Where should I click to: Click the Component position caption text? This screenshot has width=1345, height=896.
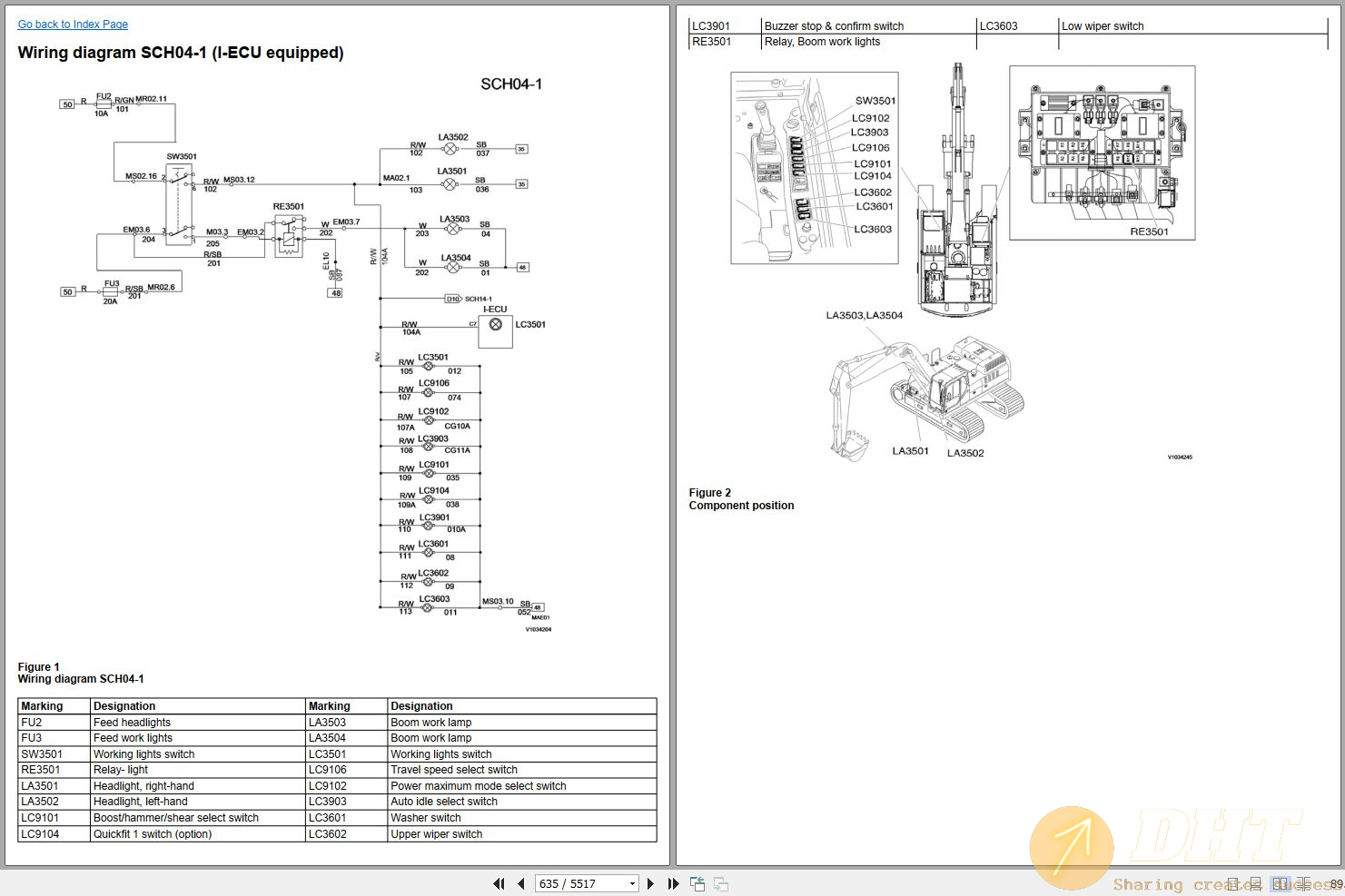click(x=741, y=506)
